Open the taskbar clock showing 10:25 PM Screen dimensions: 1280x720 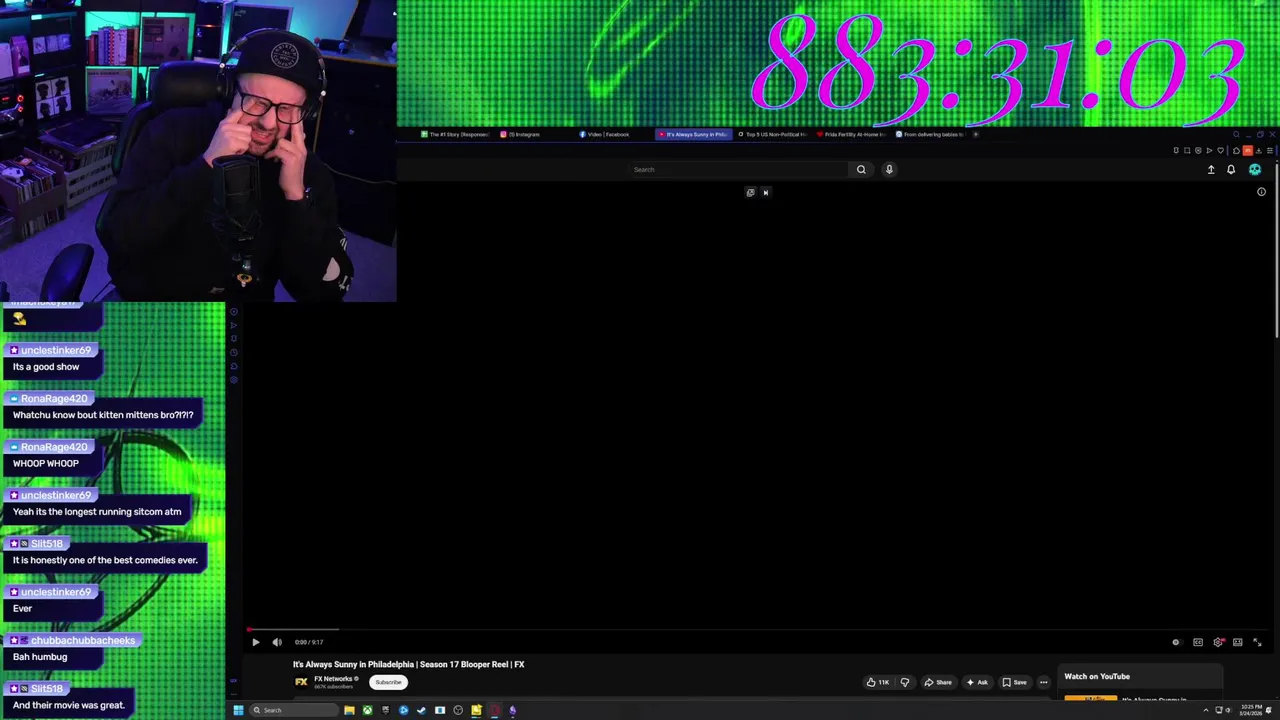click(1251, 710)
